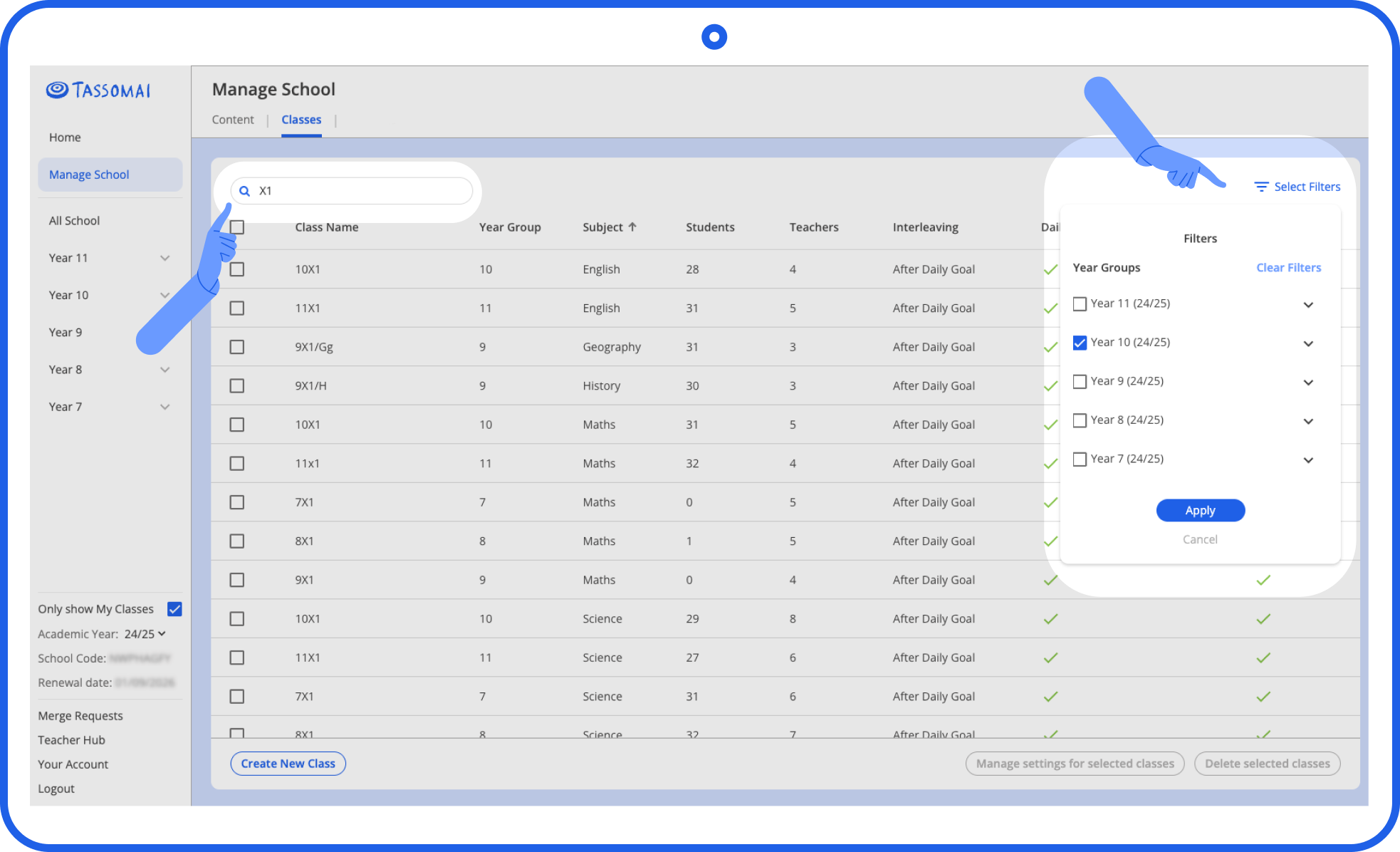Tick checkbox for 8X1 Maths class

[x=237, y=541]
